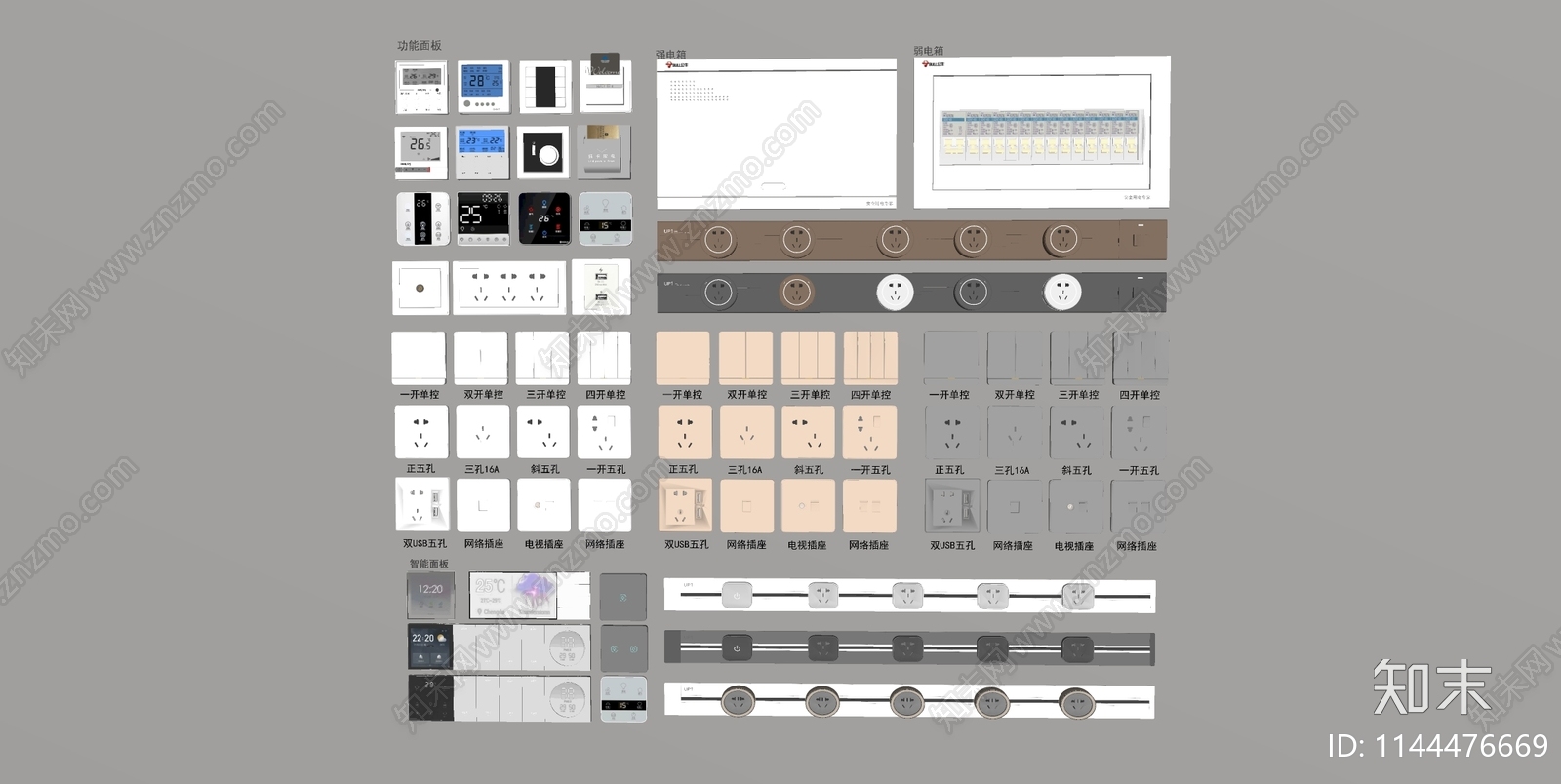Image resolution: width=1561 pixels, height=784 pixels.
Task: Select the white 一开单控 switch panel
Action: click(419, 358)
